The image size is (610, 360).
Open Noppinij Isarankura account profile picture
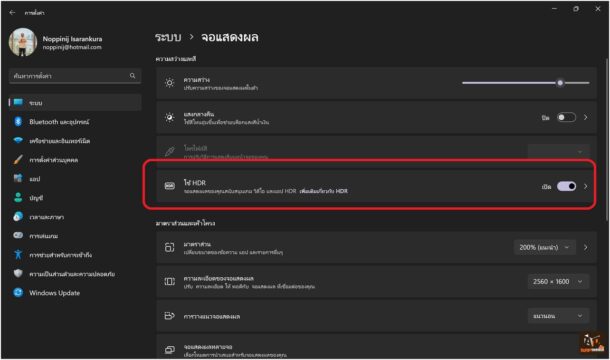(x=23, y=42)
